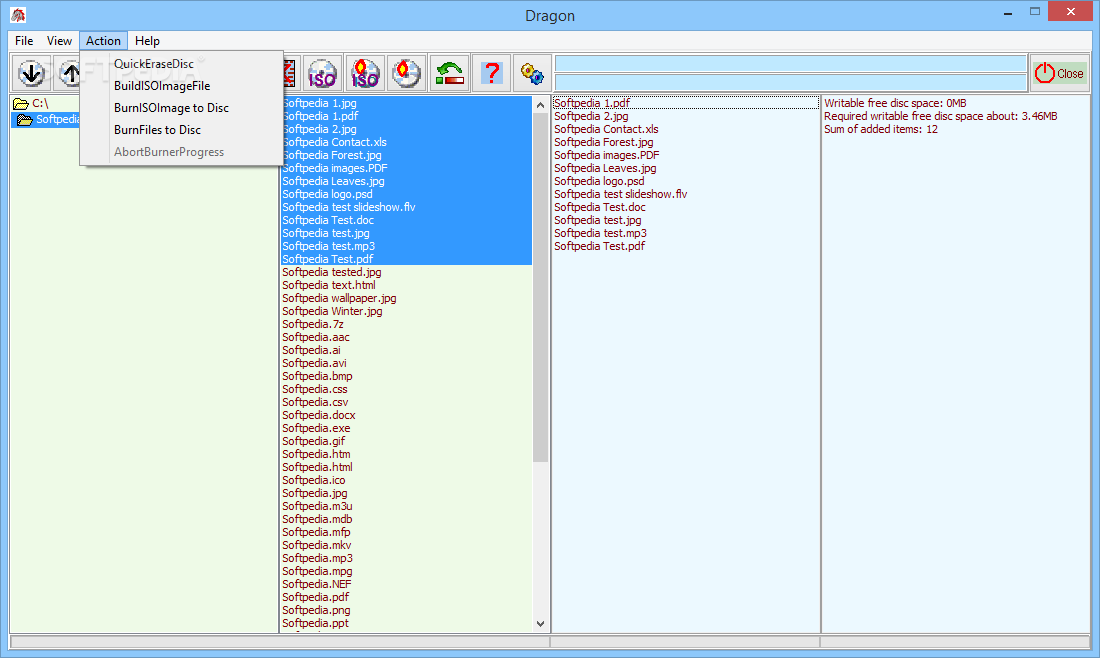Select Softpedia.NEF file

pos(317,584)
